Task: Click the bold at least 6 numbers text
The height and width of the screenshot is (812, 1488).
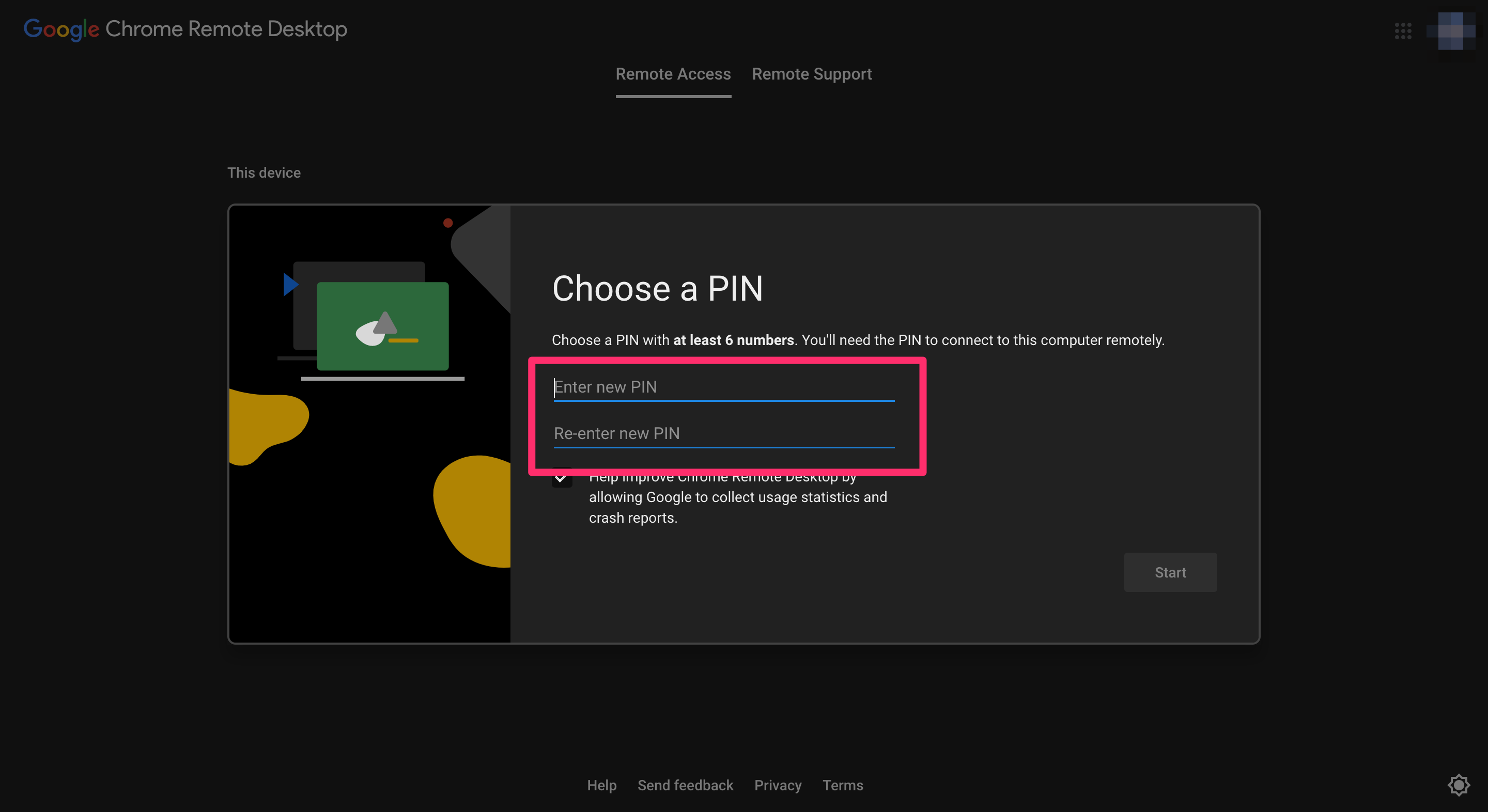Action: click(733, 340)
